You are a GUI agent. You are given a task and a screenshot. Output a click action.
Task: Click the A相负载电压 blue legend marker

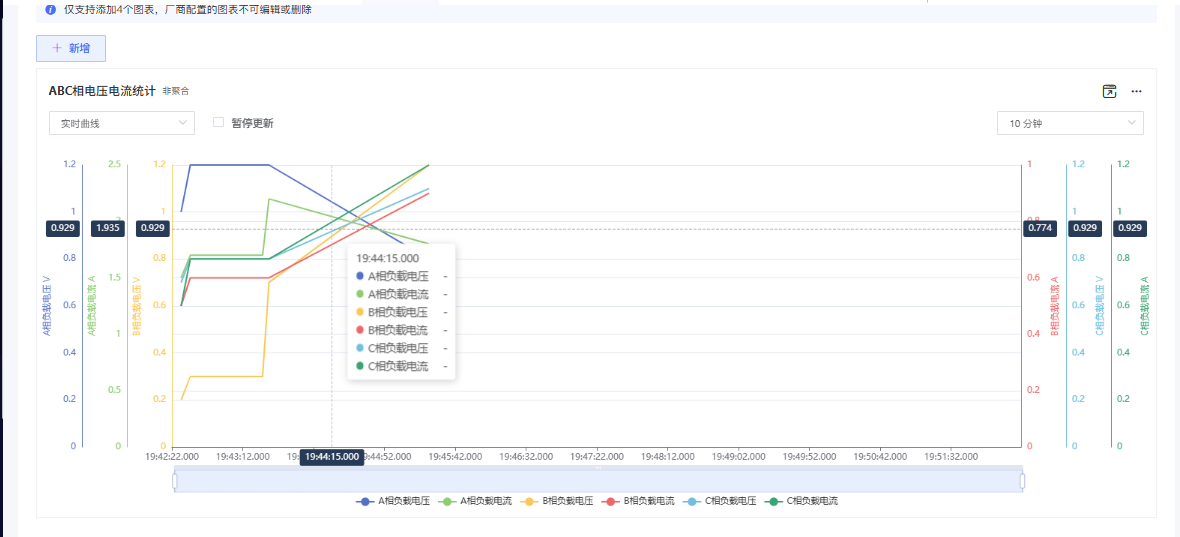(x=366, y=501)
